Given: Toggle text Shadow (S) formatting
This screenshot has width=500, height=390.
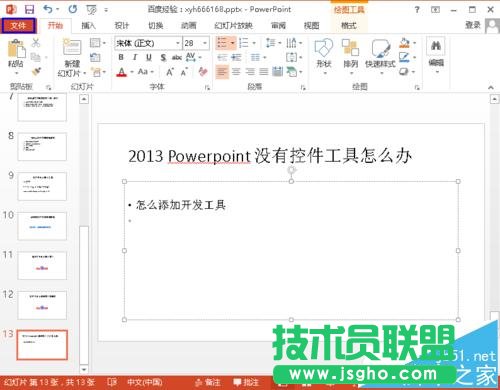Looking at the screenshot, I should coord(163,57).
